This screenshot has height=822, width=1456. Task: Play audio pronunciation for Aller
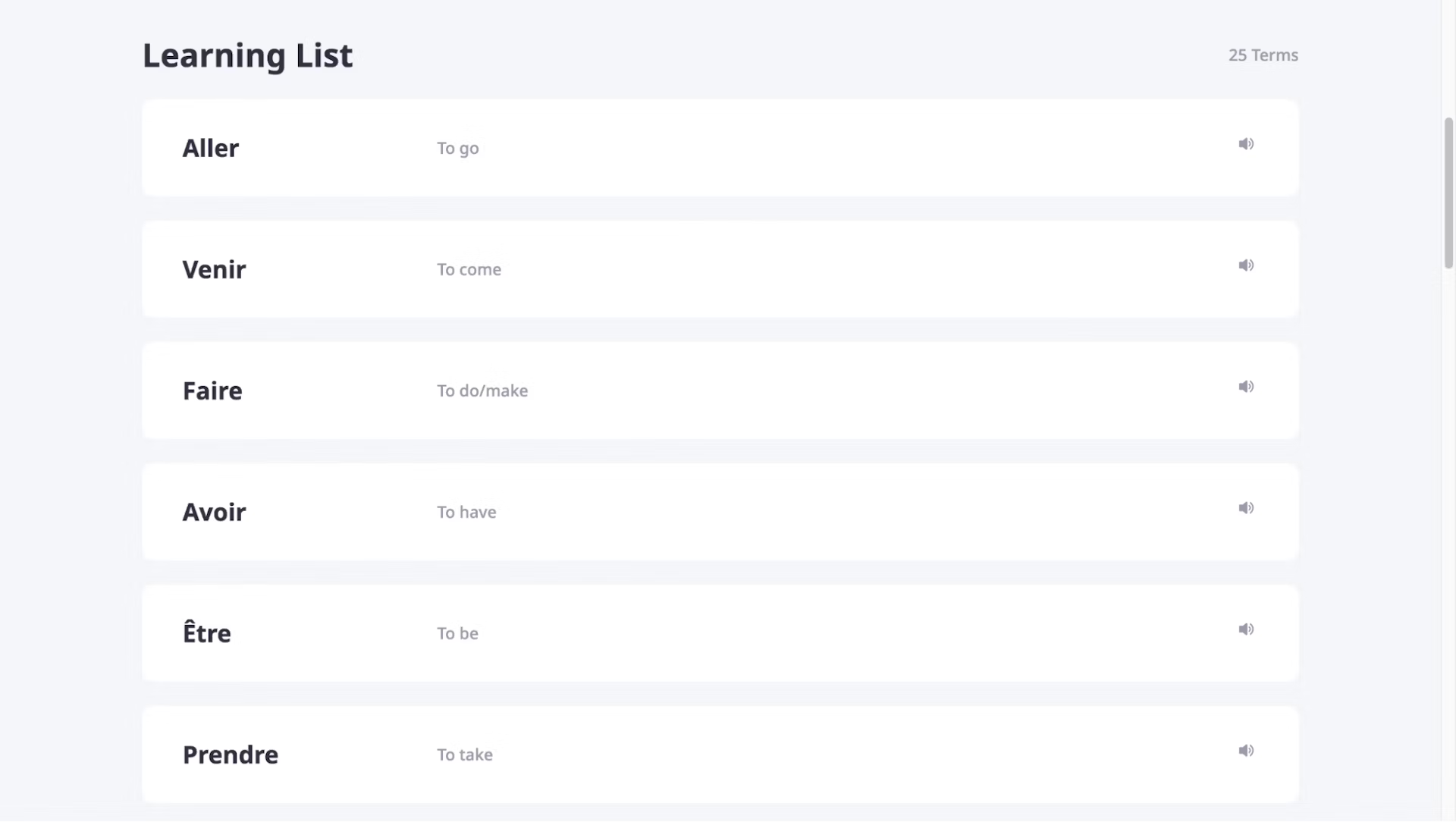[1246, 144]
